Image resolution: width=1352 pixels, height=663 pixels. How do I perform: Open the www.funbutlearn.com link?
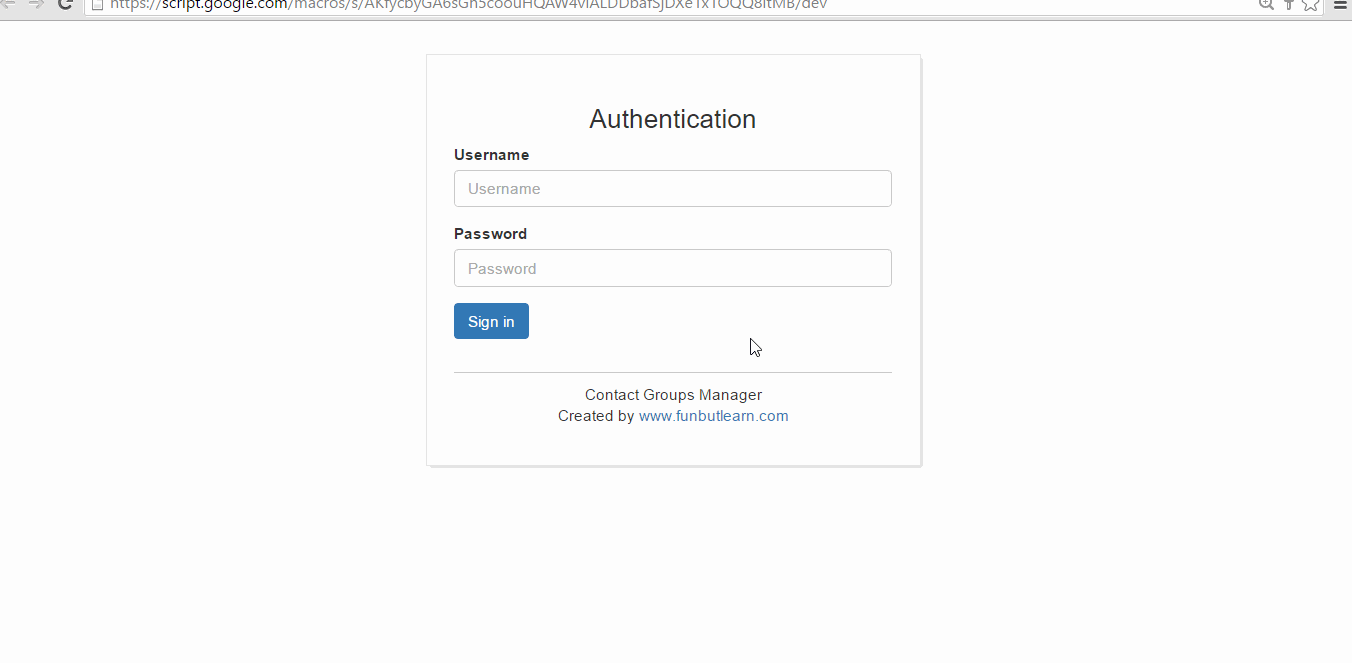tap(713, 416)
